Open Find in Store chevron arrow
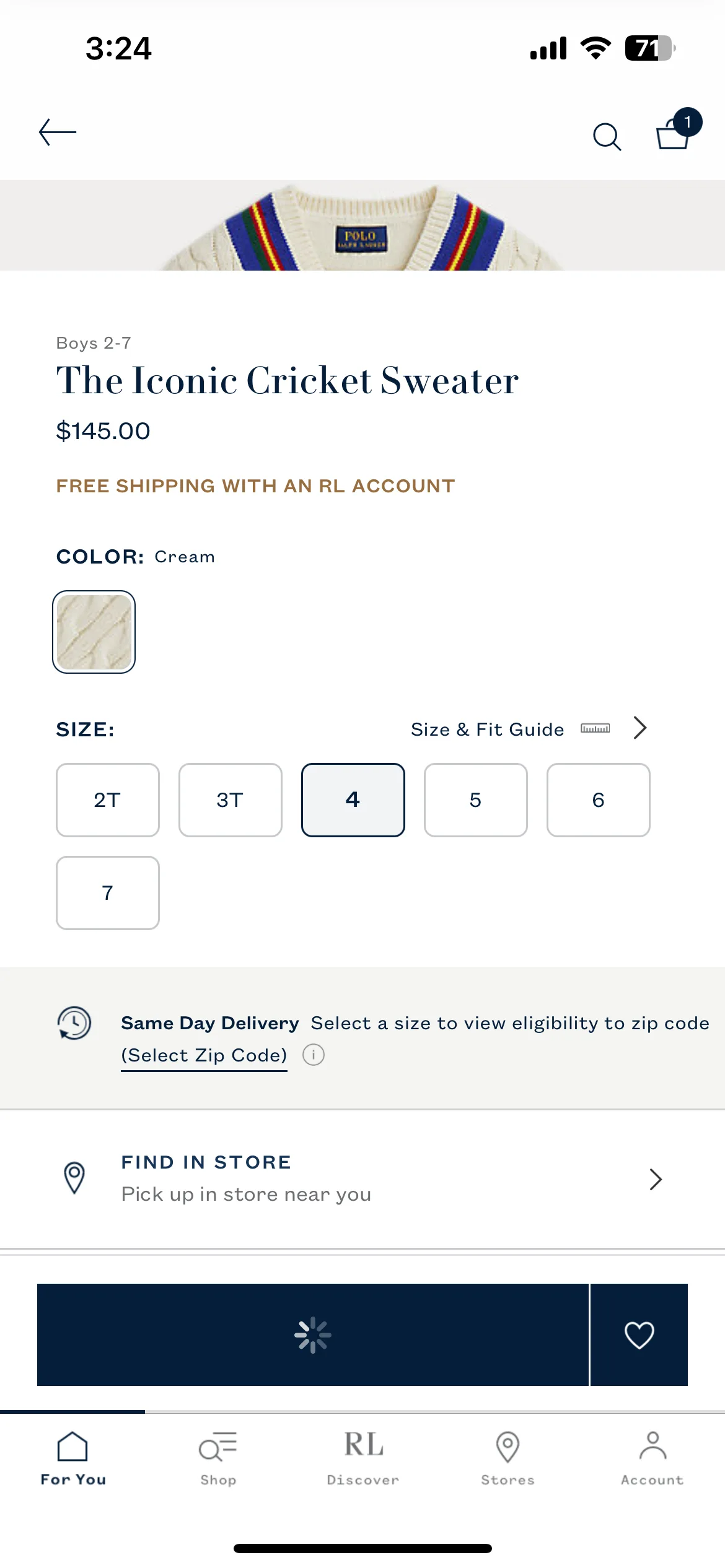The height and width of the screenshot is (1568, 725). [x=656, y=1179]
